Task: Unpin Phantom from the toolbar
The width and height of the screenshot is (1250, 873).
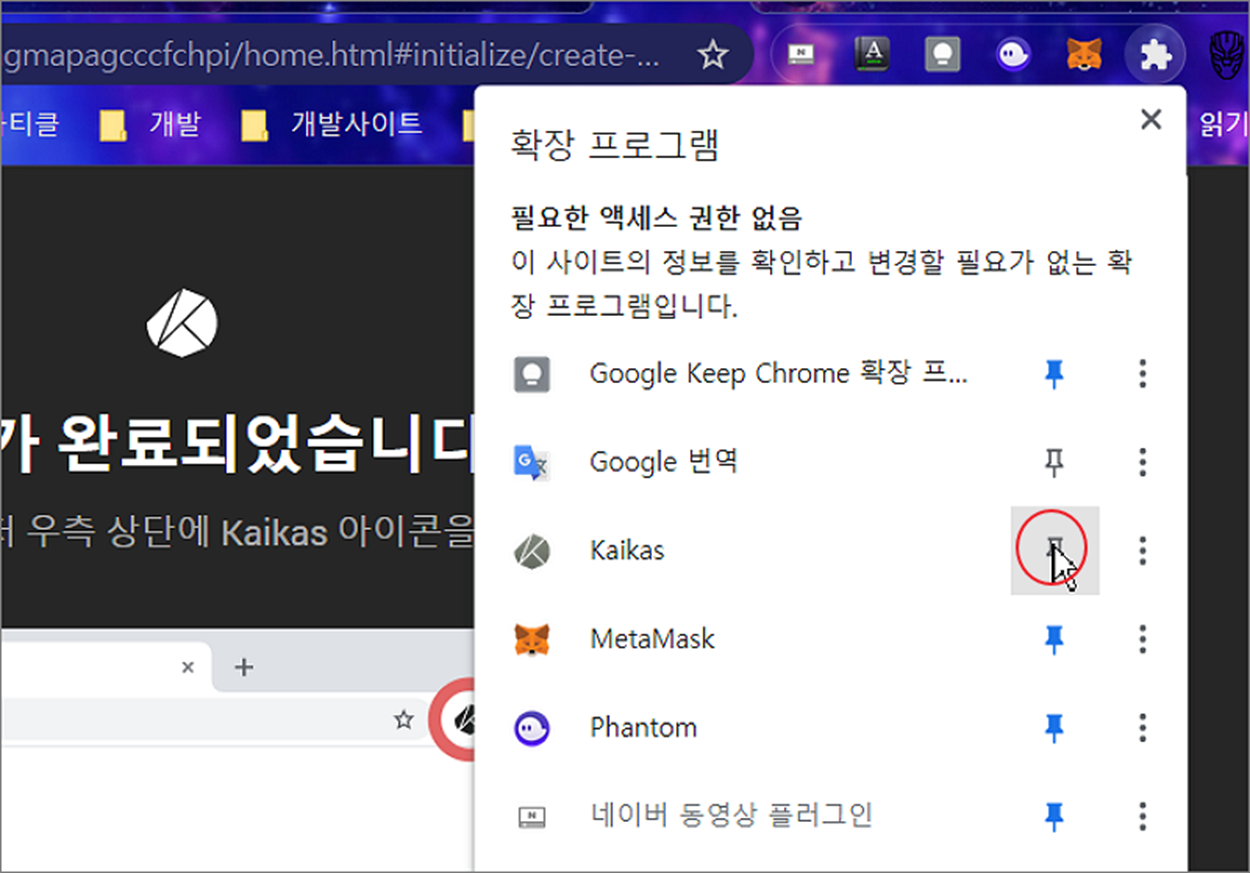Action: (1054, 727)
